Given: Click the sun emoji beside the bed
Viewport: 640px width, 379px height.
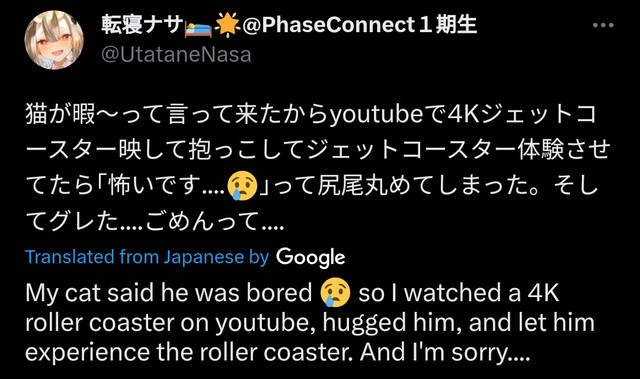Looking at the screenshot, I should pos(227,25).
